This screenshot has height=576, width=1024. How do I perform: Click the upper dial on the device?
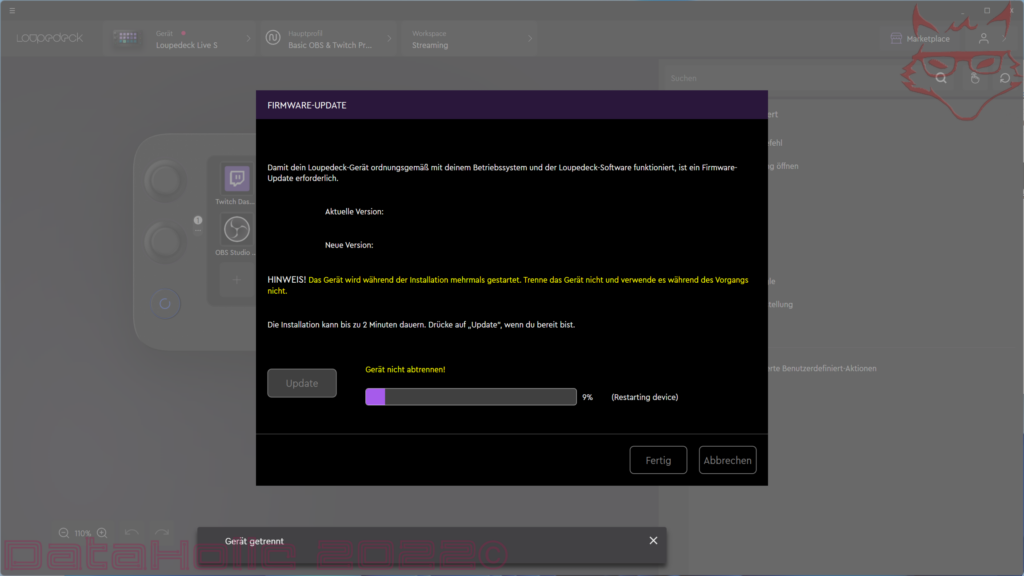click(x=165, y=181)
